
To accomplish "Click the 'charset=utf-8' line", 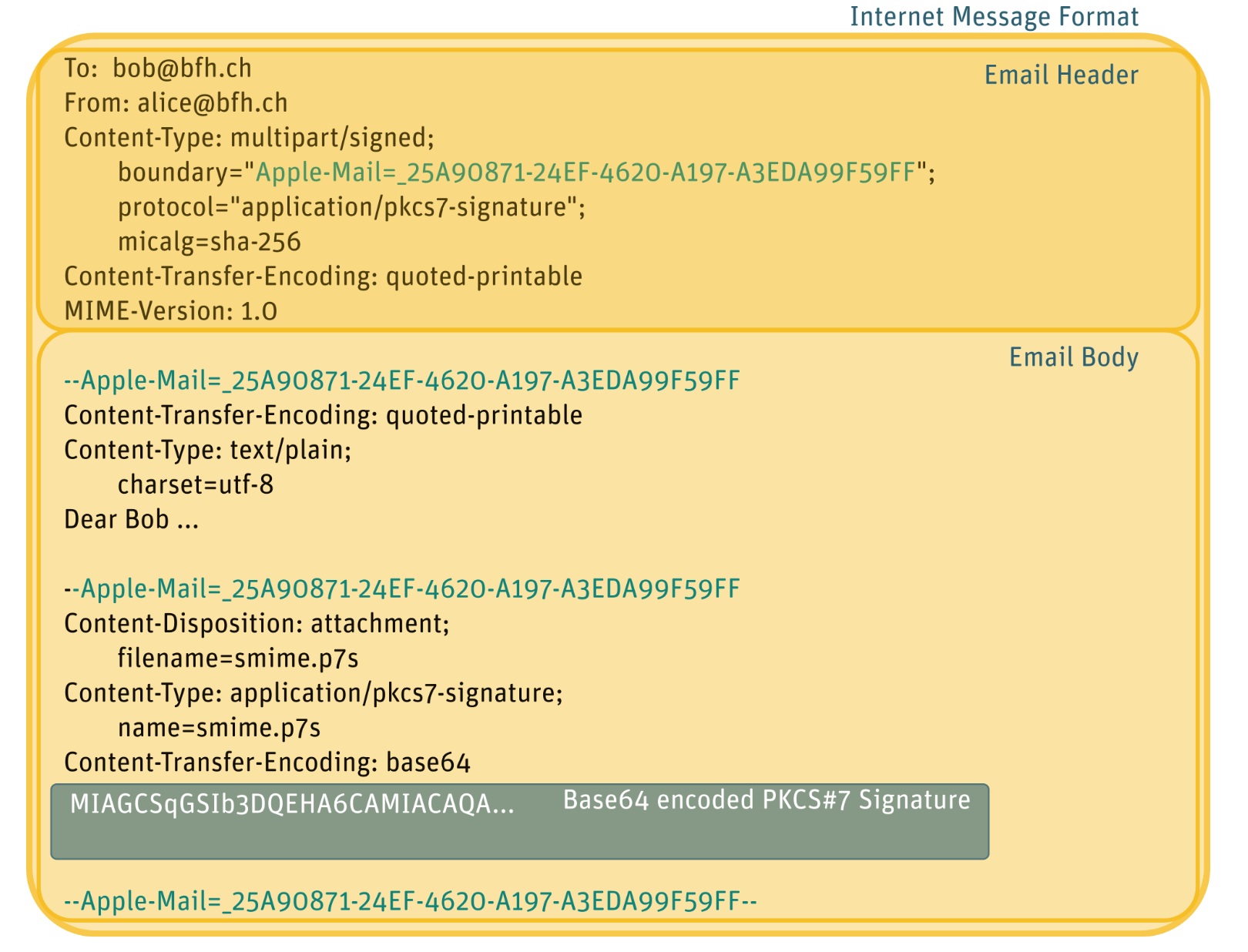I will (x=196, y=484).
